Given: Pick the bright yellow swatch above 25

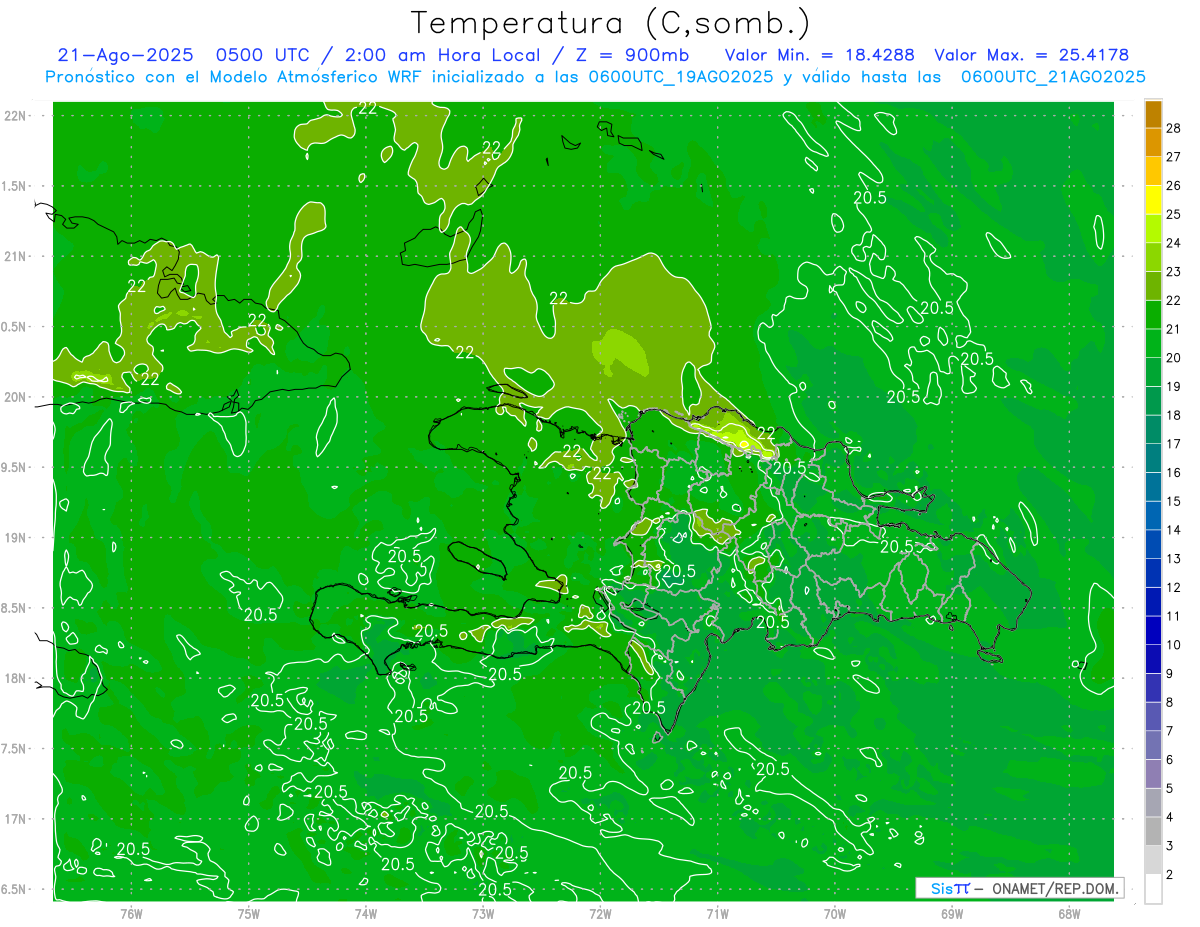Looking at the screenshot, I should 1153,200.
